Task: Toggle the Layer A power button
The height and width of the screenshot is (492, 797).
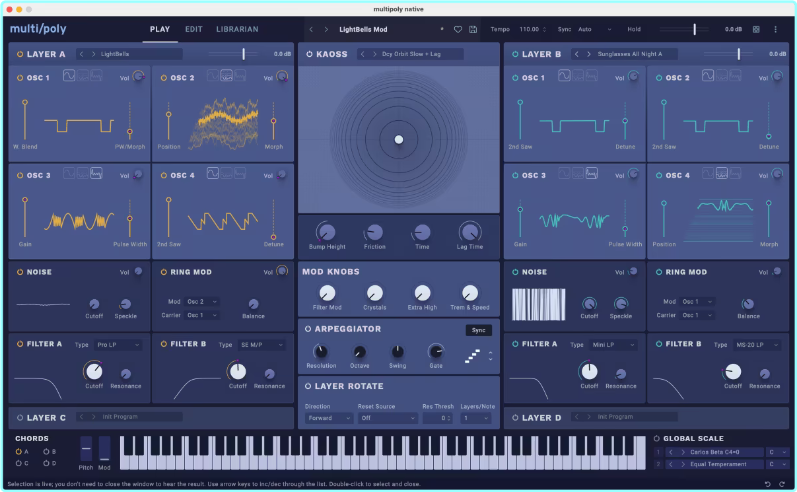Action: pyautogui.click(x=19, y=54)
